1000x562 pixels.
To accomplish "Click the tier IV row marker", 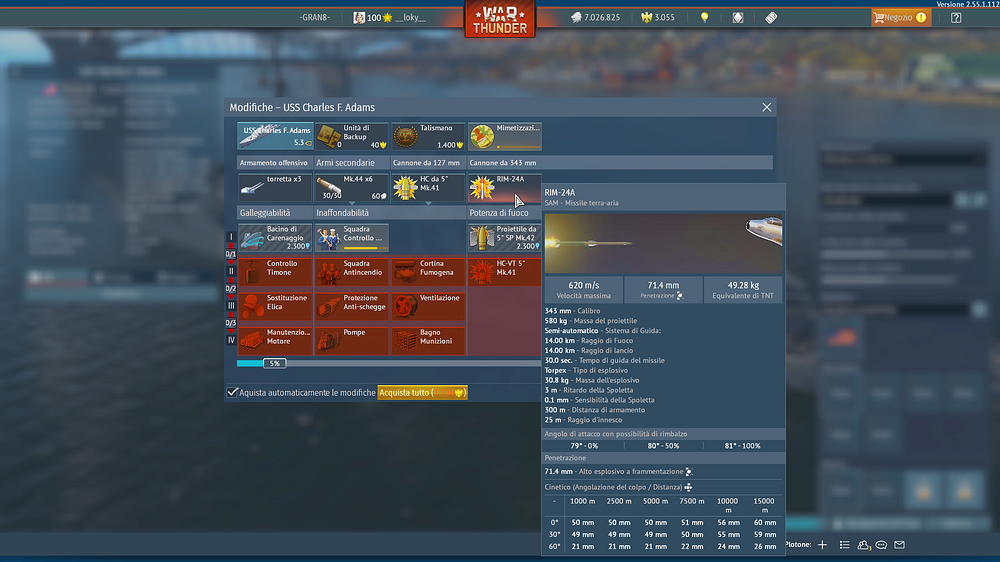I will (231, 340).
